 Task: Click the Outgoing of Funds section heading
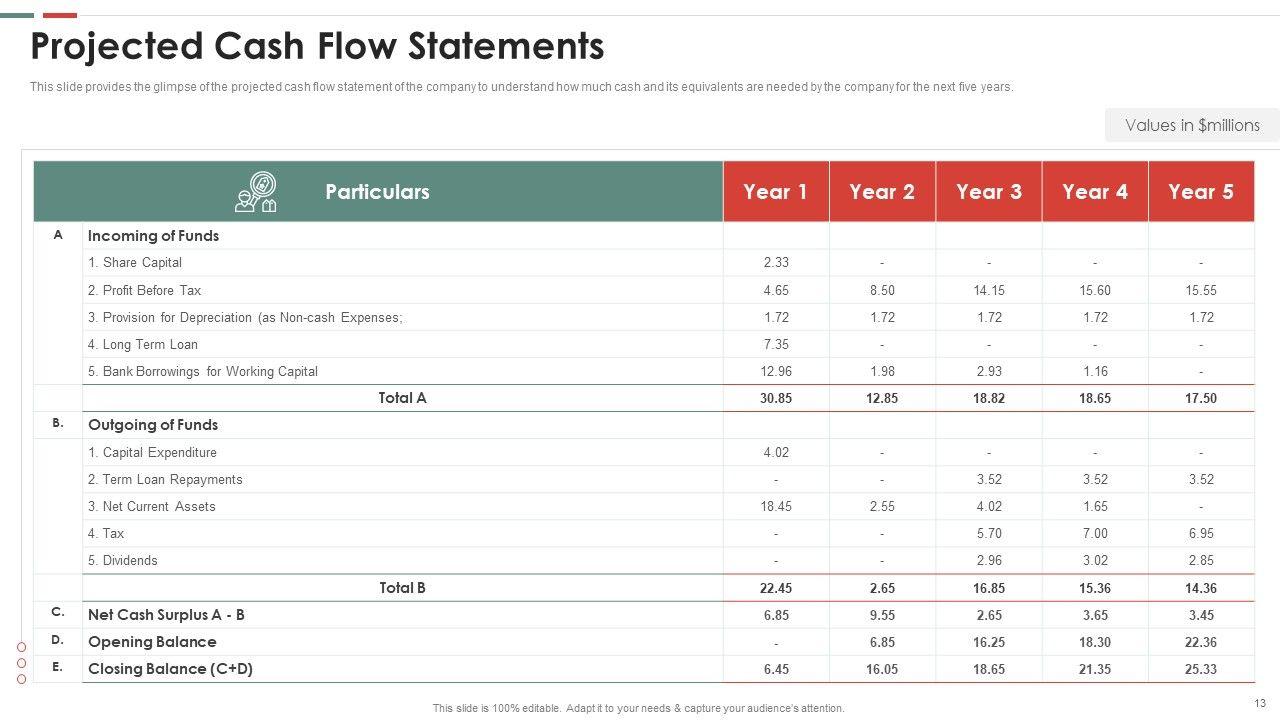coord(153,425)
